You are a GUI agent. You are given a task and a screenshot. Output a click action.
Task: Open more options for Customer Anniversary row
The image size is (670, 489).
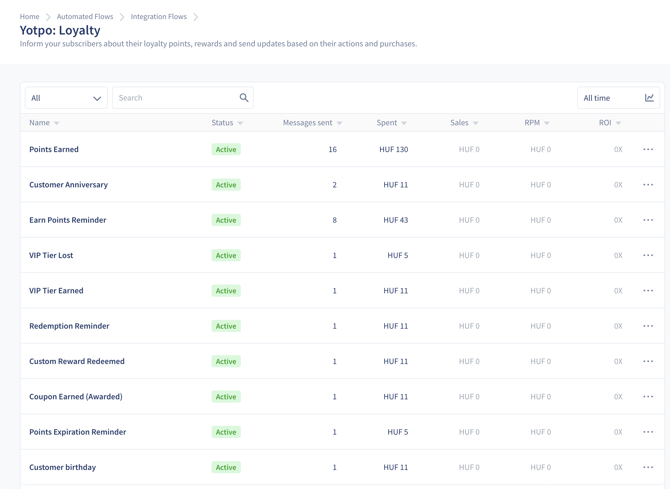[x=648, y=185]
